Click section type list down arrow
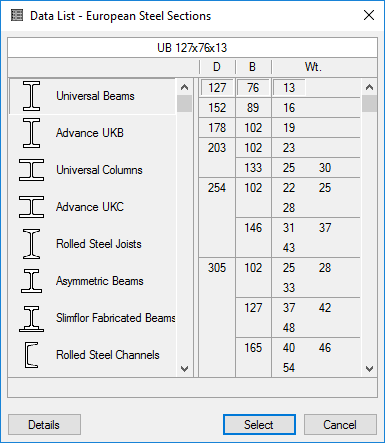 [184, 369]
